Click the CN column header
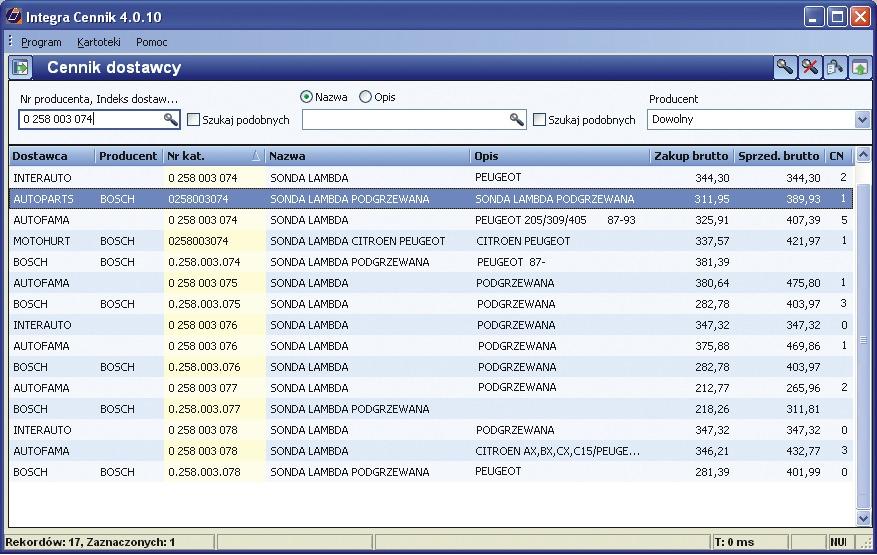The image size is (877, 555). [x=839, y=156]
